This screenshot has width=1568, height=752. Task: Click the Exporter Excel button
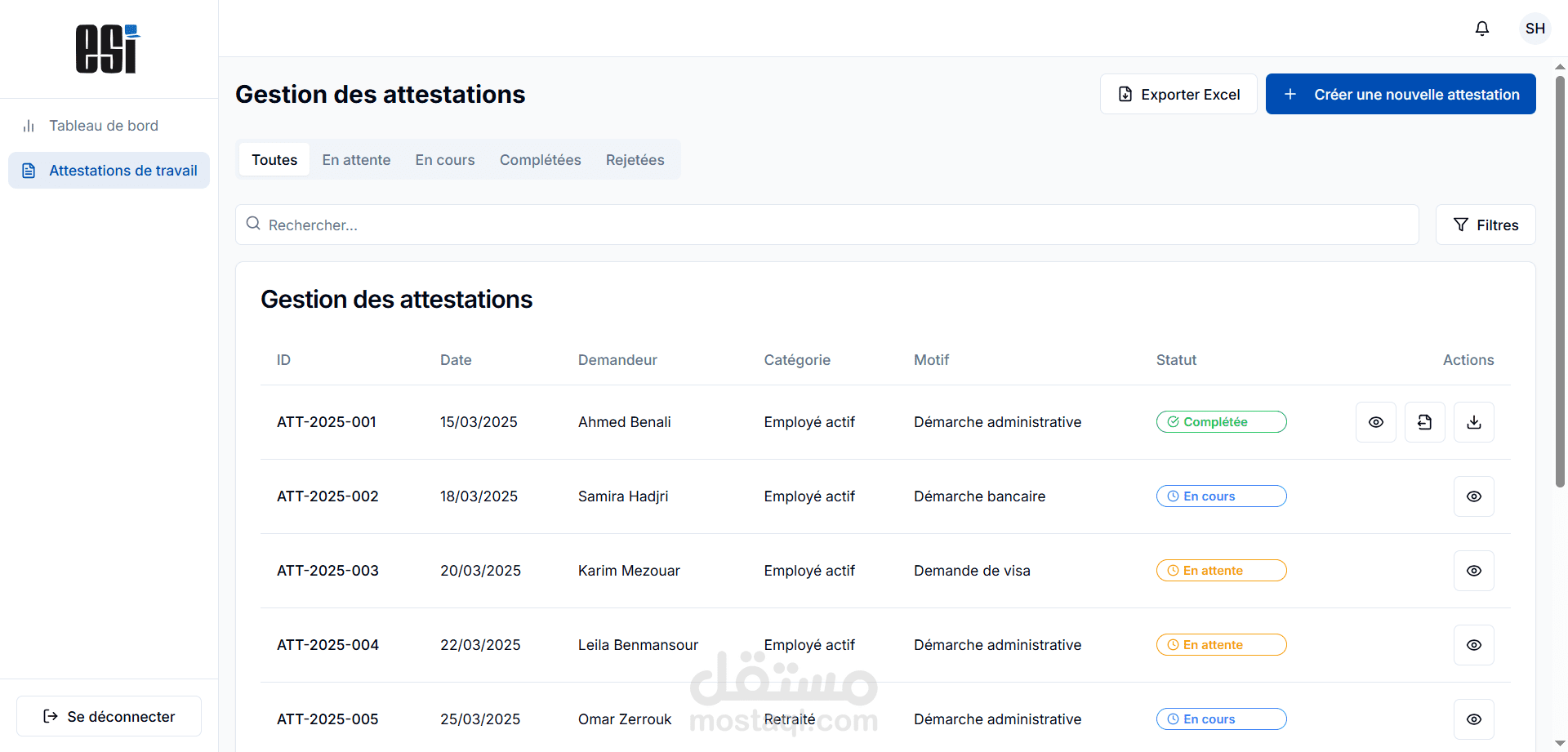(1178, 94)
